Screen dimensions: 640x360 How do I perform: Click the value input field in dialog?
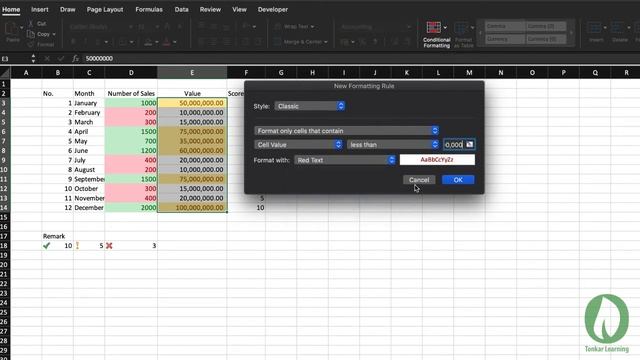(454, 144)
